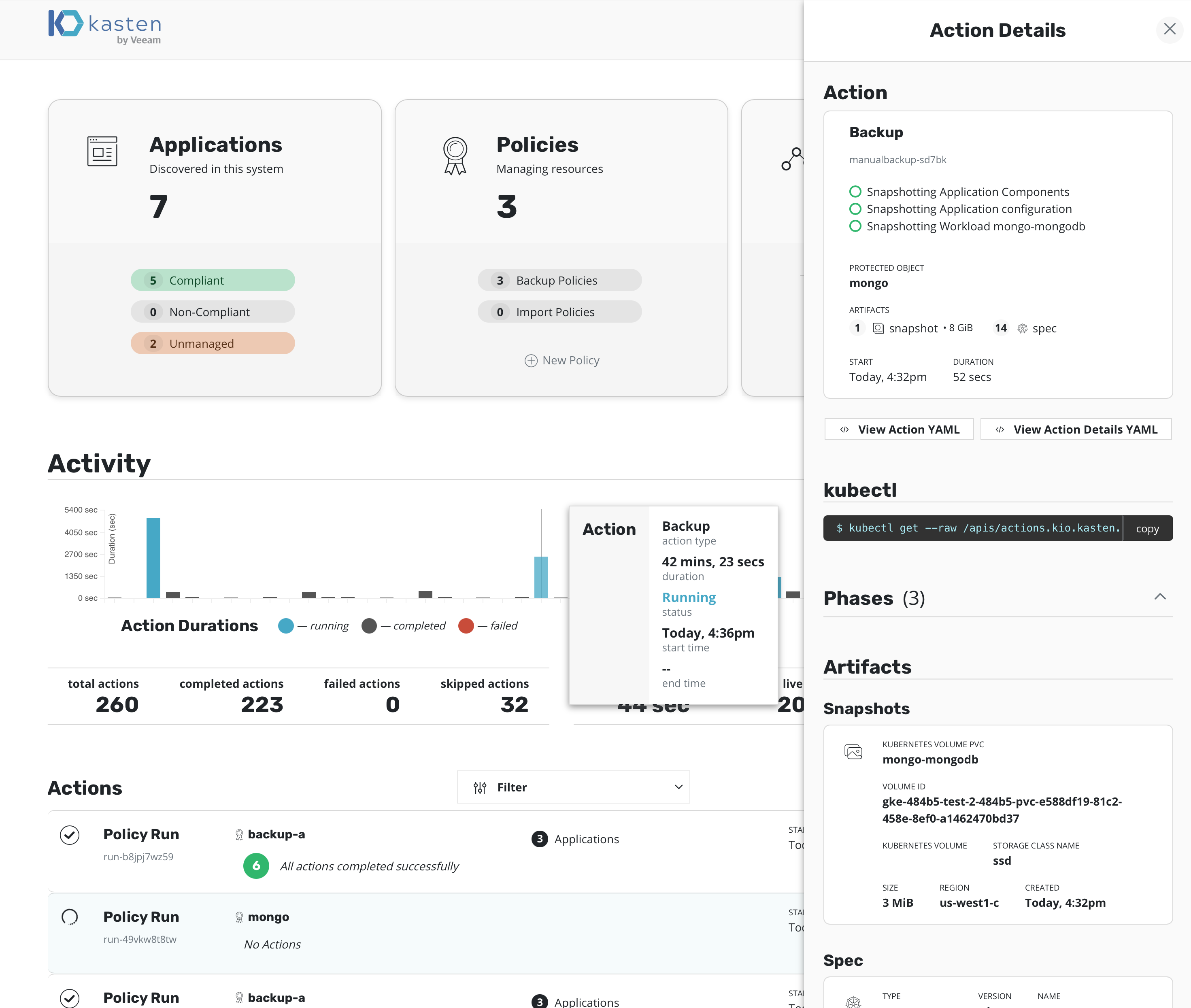Select the Unmanaged applications pill
The height and width of the screenshot is (1008, 1191).
pos(213,343)
